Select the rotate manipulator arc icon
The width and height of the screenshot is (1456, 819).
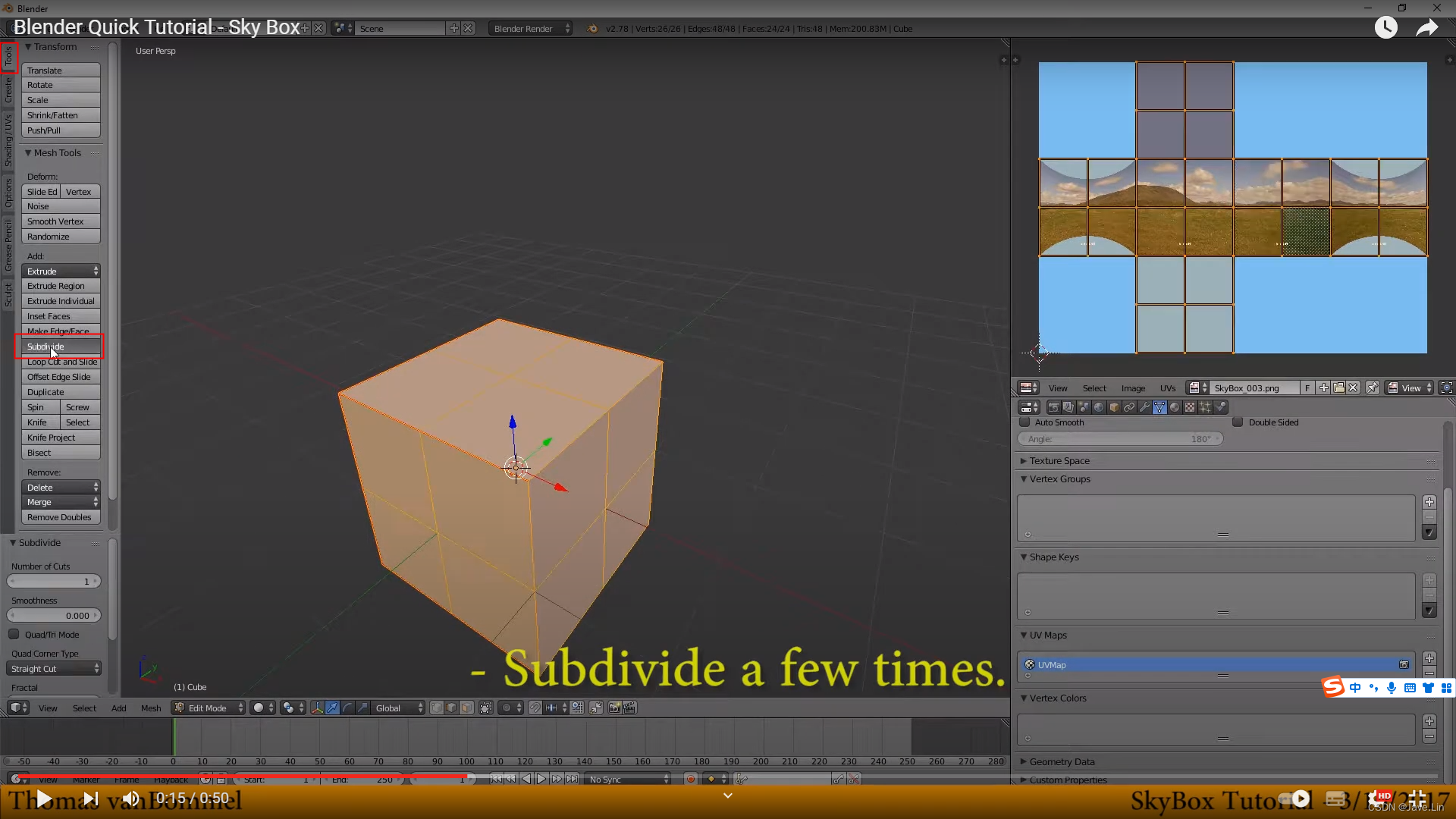(347, 708)
